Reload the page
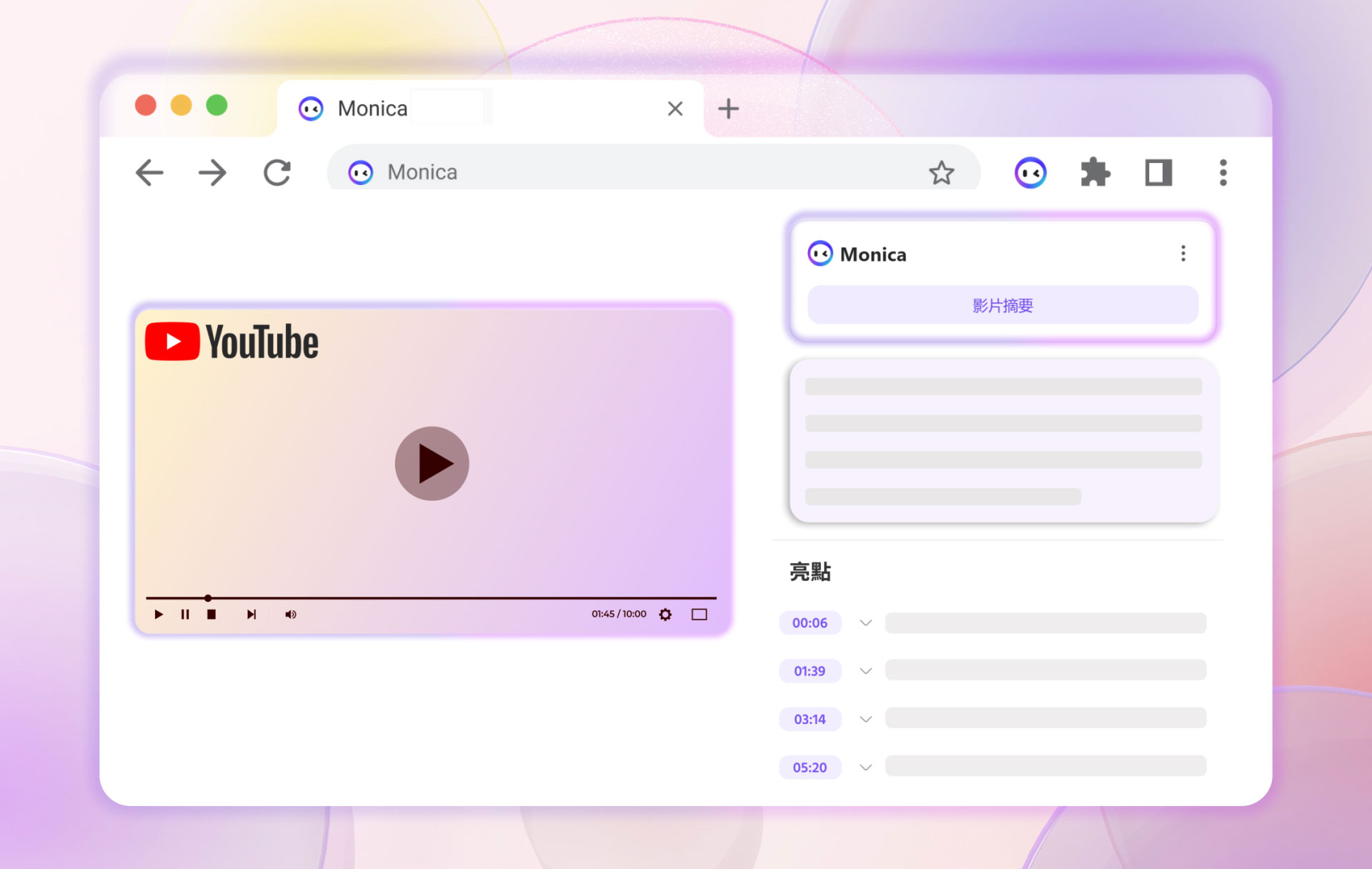 pyautogui.click(x=277, y=173)
